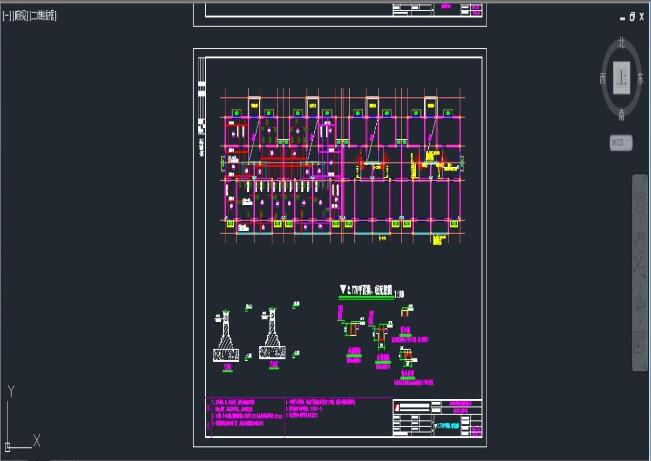
Task: Open the [-] viewport controls menu
Action: [7, 17]
